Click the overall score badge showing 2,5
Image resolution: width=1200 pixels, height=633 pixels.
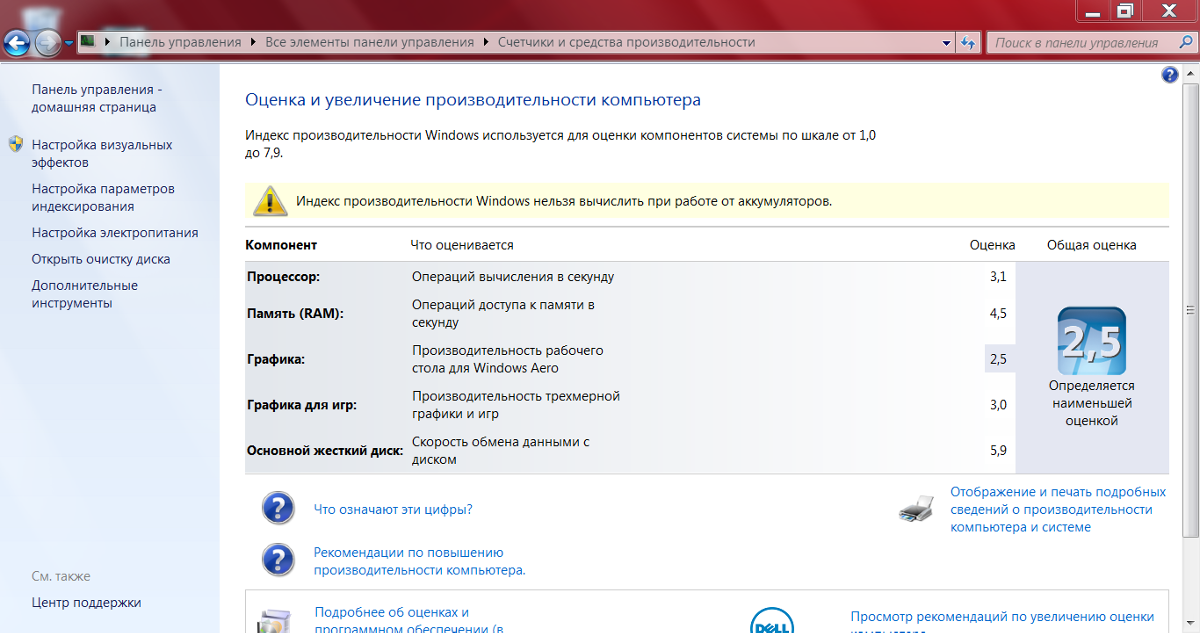point(1092,341)
